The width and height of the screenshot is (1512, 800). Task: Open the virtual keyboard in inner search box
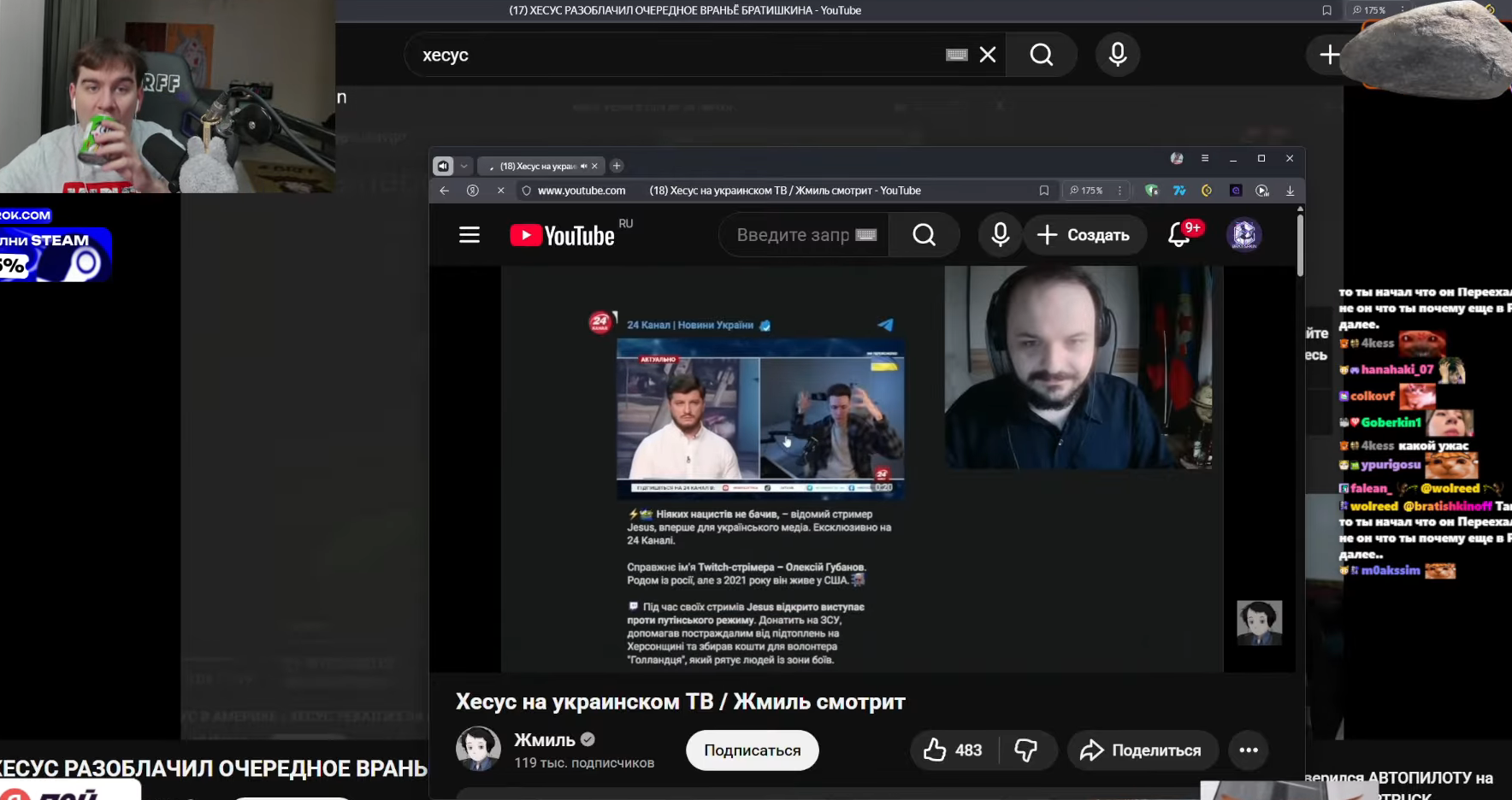coord(866,235)
